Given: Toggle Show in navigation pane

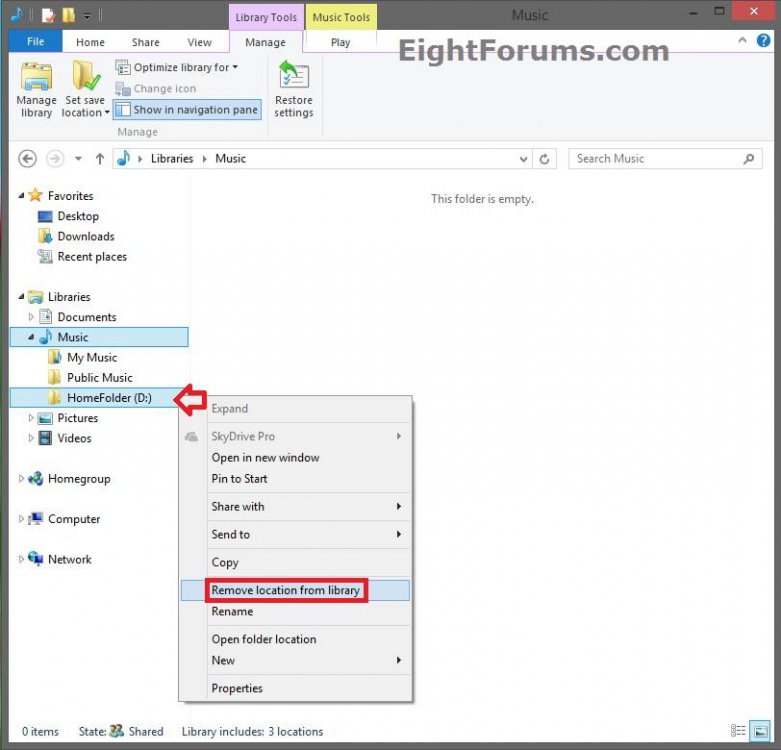Looking at the screenshot, I should coord(187,110).
